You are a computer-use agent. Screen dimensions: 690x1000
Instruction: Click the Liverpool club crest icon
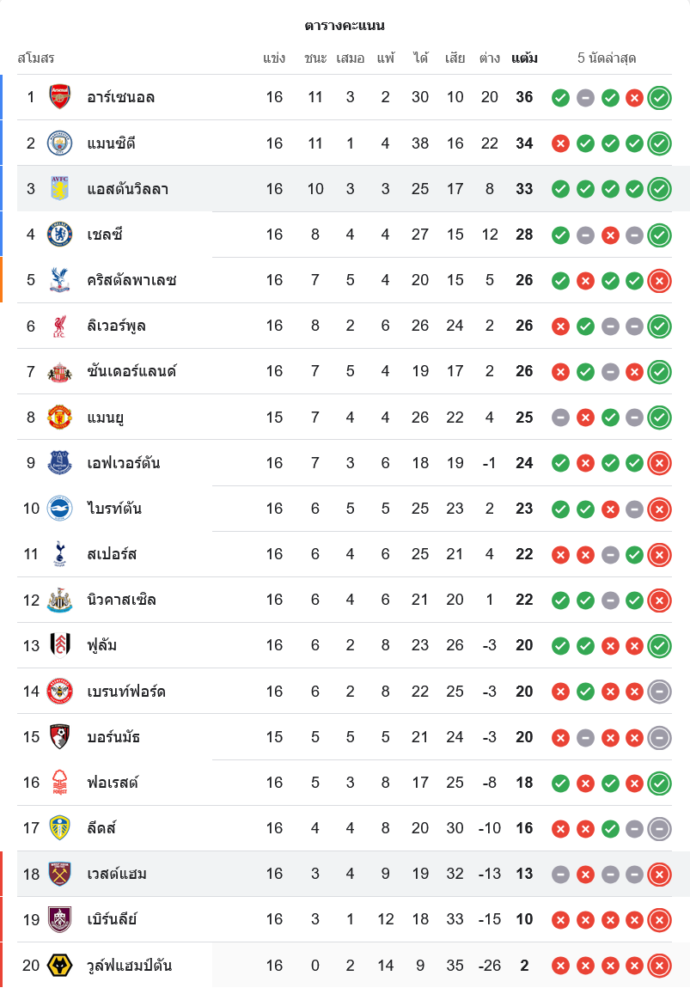click(60, 326)
